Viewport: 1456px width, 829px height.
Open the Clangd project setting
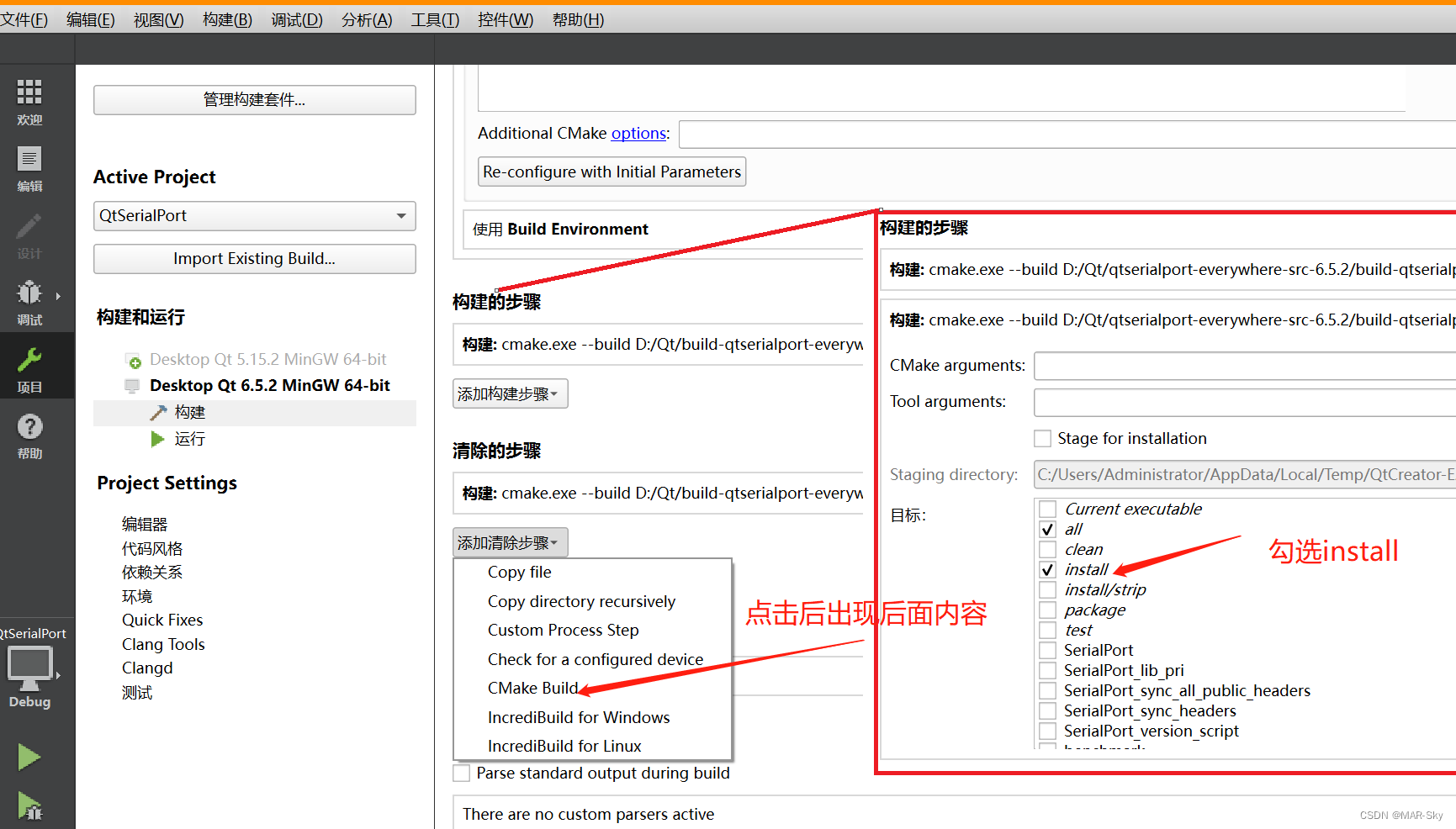click(147, 668)
